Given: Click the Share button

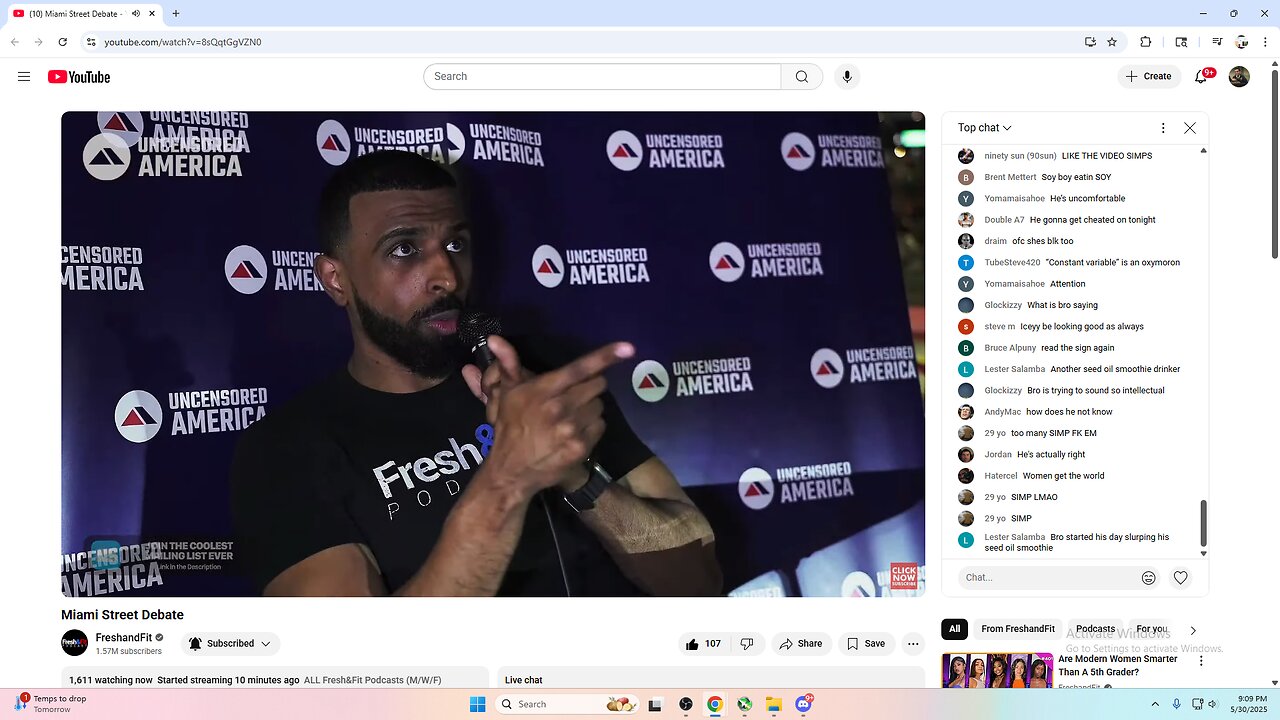Looking at the screenshot, I should 800,644.
